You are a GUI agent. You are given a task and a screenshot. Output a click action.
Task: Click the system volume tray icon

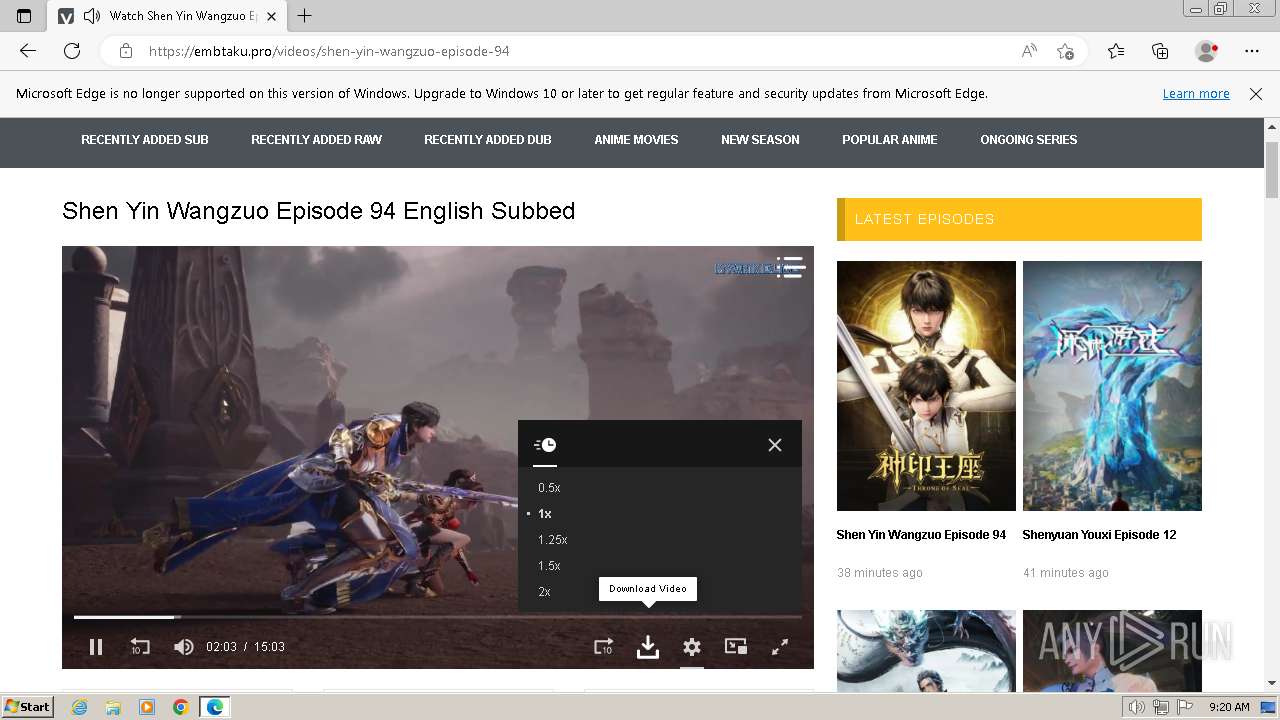pos(1137,707)
